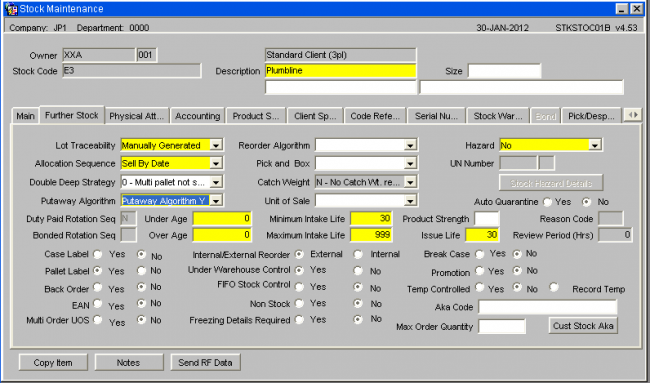Click the Aka Code input field
650x383 pixels.
point(548,307)
